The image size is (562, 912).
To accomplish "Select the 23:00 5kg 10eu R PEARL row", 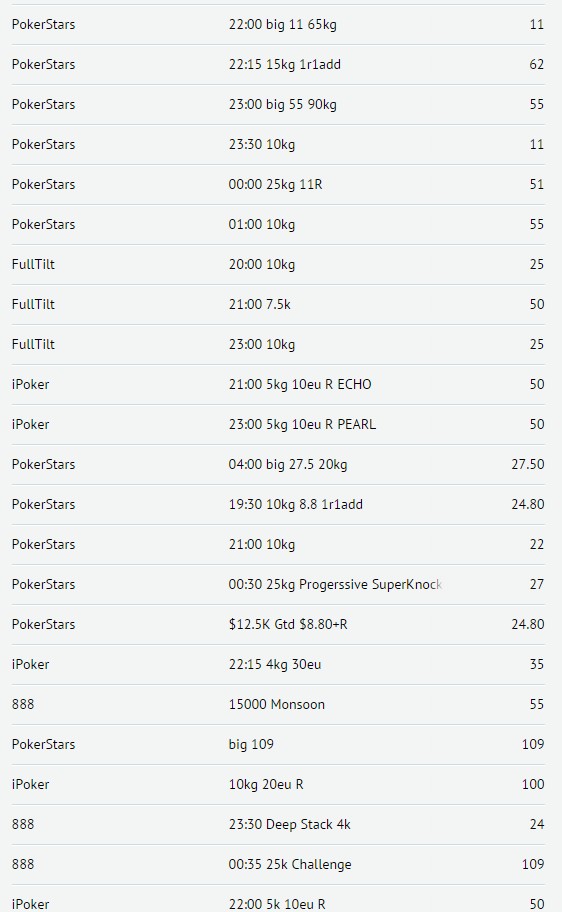I will coord(278,425).
